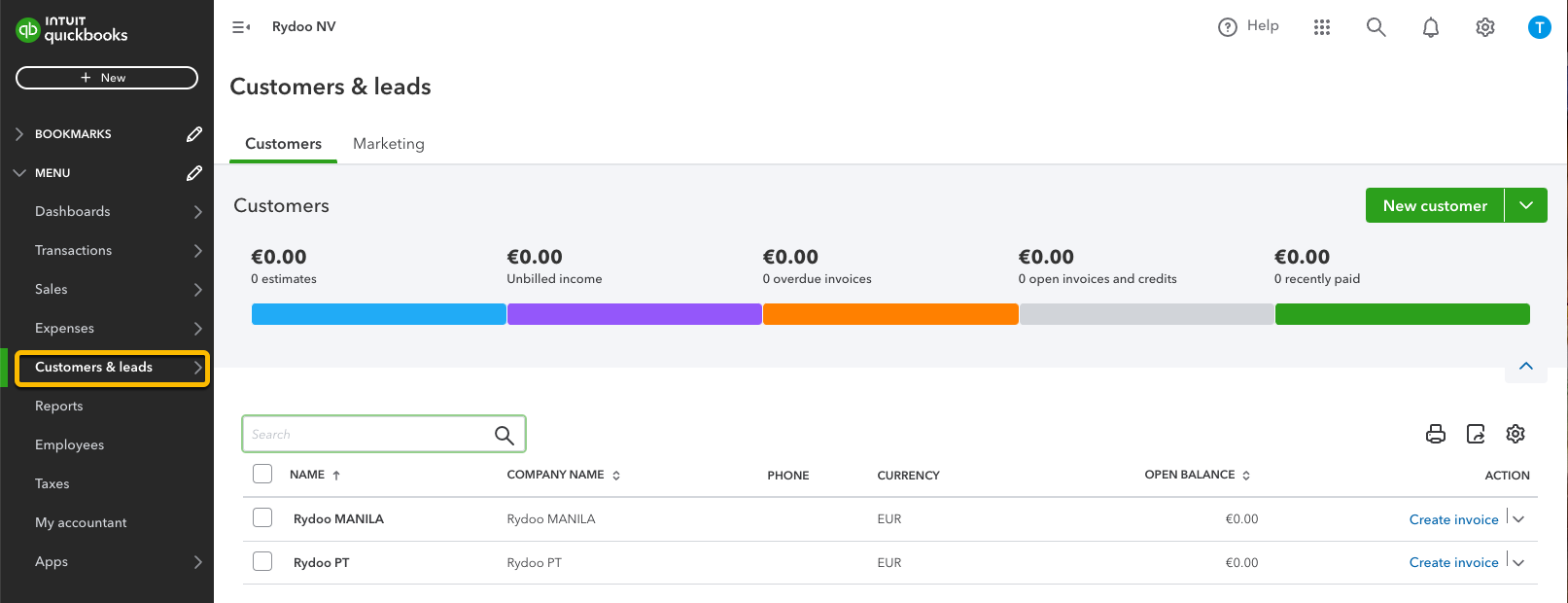Open the Help question mark icon
The height and width of the screenshot is (603, 1568).
pos(1228,27)
